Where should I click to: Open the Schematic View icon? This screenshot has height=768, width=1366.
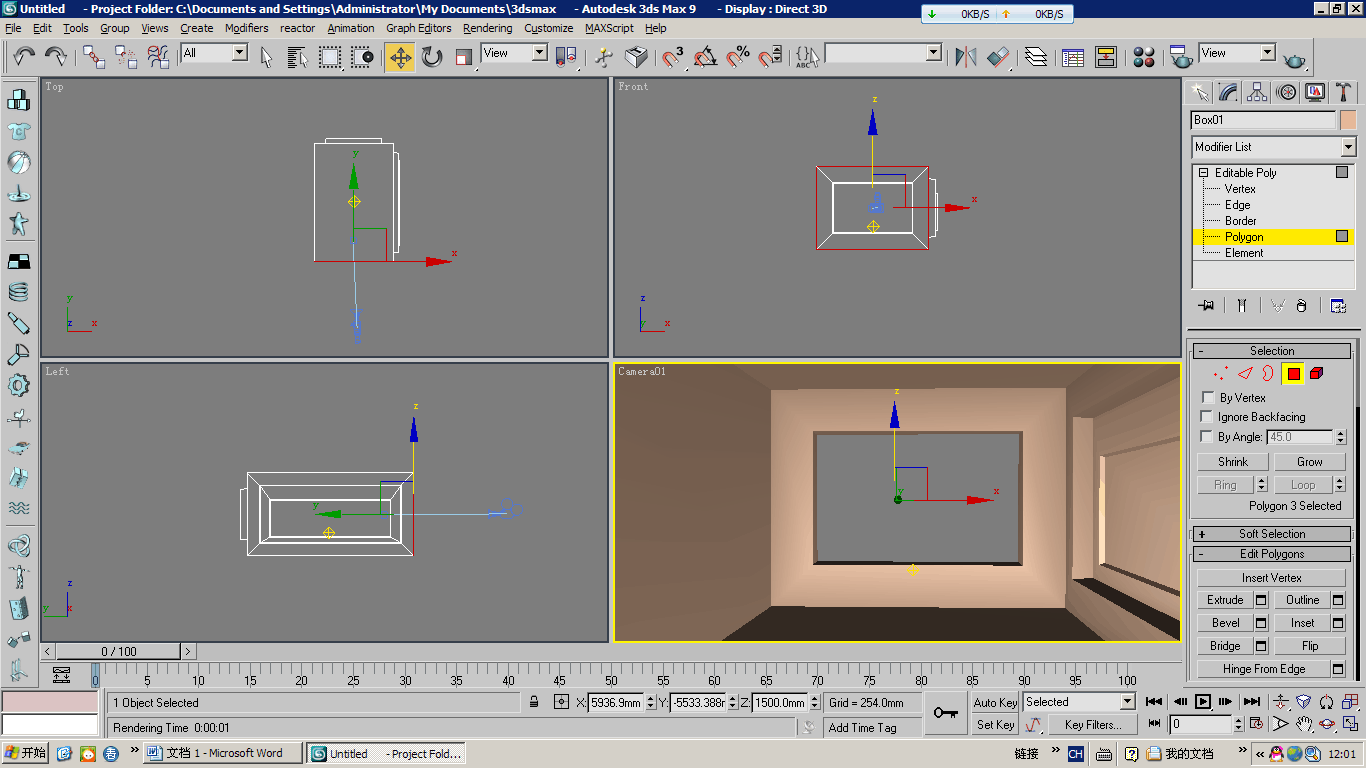tap(1106, 56)
